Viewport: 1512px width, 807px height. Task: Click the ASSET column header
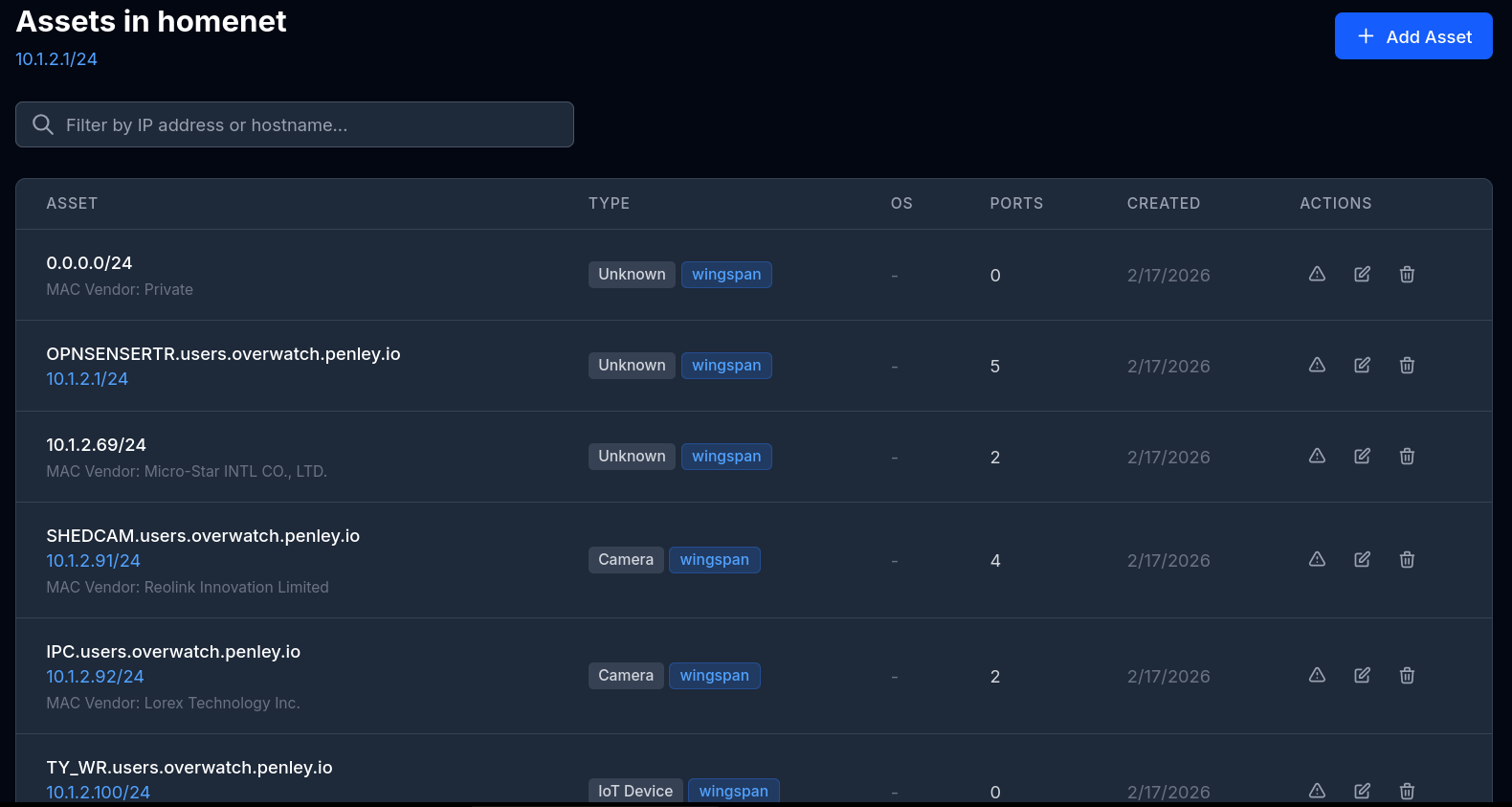tap(72, 203)
